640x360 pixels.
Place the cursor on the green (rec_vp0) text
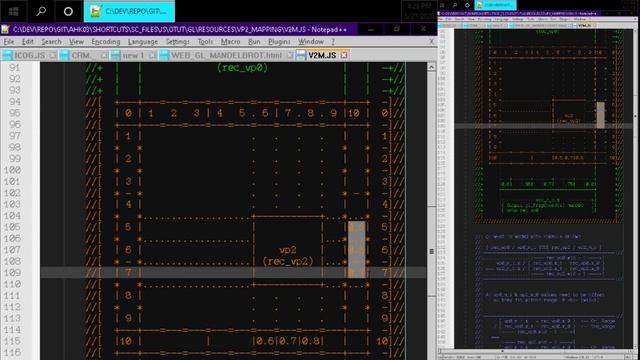[242, 68]
